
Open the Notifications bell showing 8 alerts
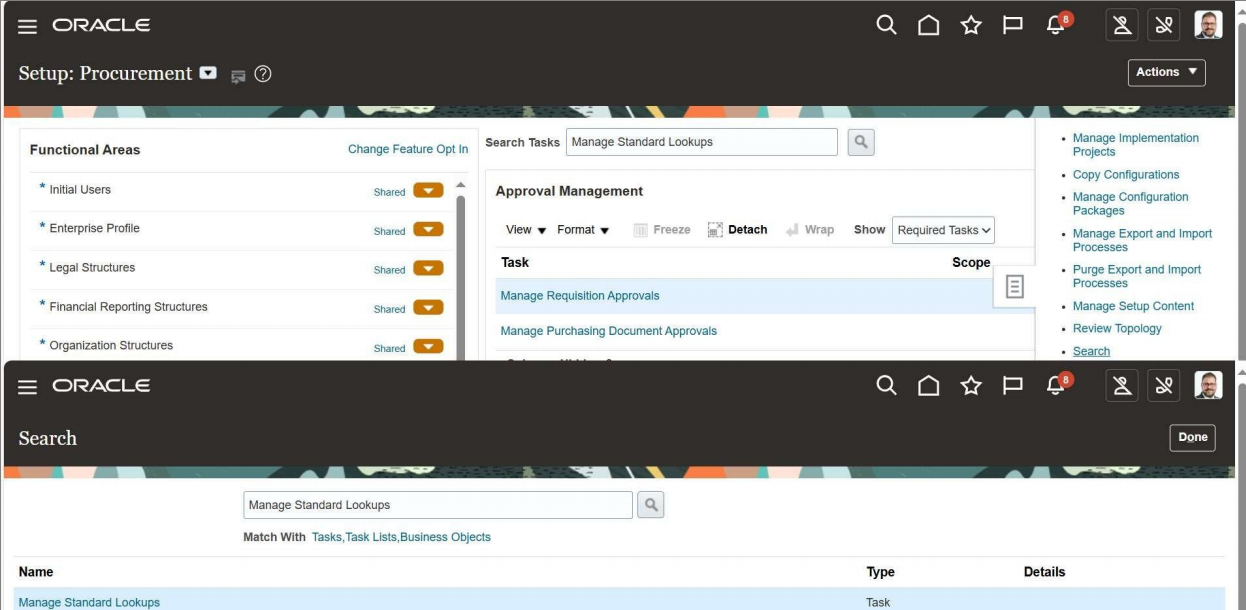(x=1052, y=23)
